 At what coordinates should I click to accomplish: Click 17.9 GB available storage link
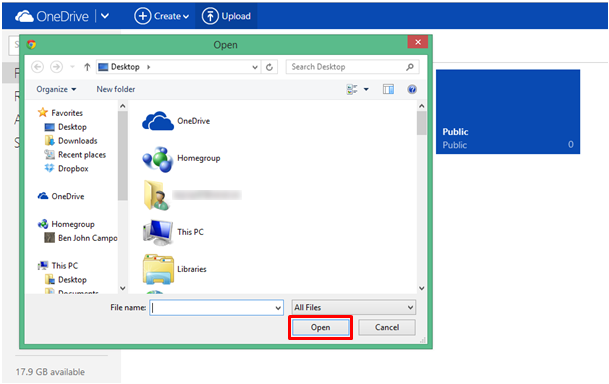pyautogui.click(x=50, y=372)
